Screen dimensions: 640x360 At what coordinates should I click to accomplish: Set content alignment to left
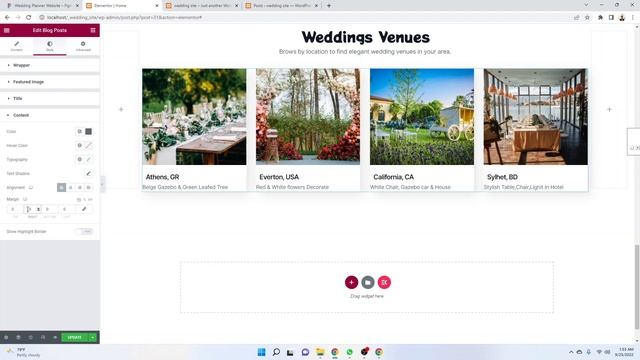tap(62, 187)
